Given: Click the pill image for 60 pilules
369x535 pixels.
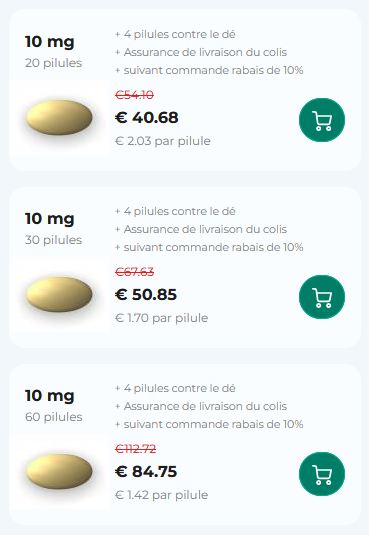Looking at the screenshot, I should (x=59, y=471).
